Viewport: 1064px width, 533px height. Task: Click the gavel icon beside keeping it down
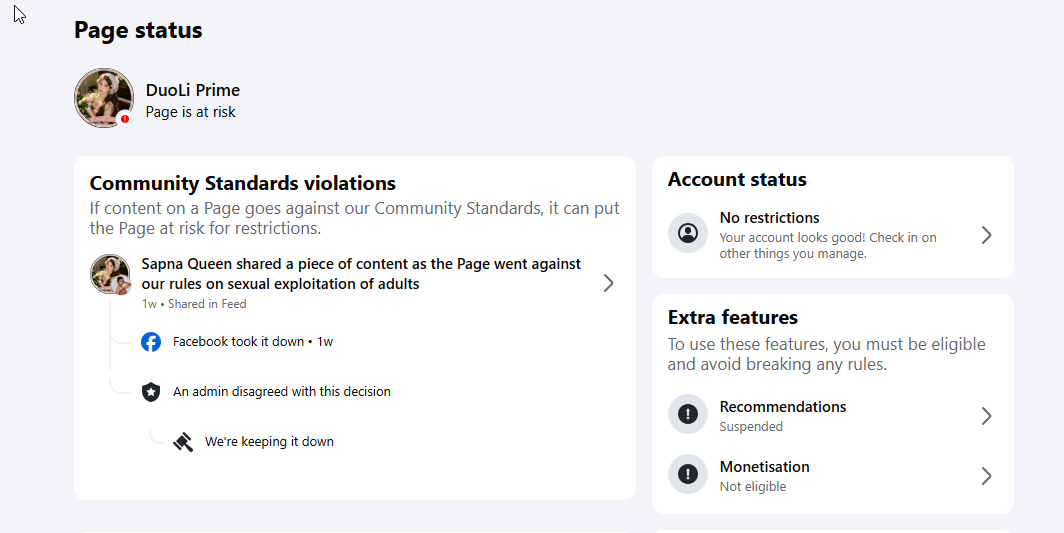183,442
